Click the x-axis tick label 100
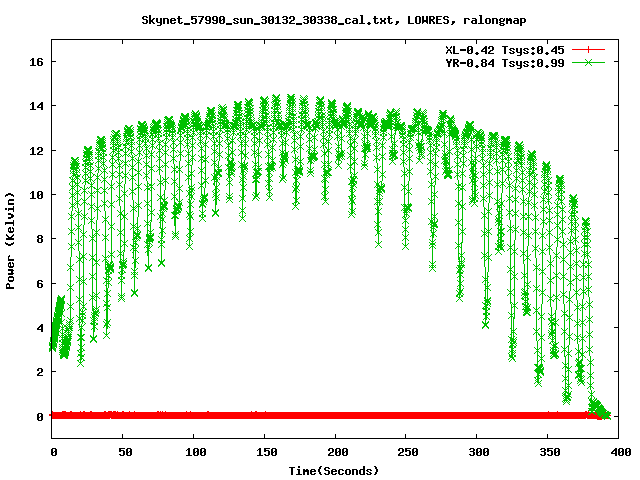The image size is (640, 480). tap(196, 452)
